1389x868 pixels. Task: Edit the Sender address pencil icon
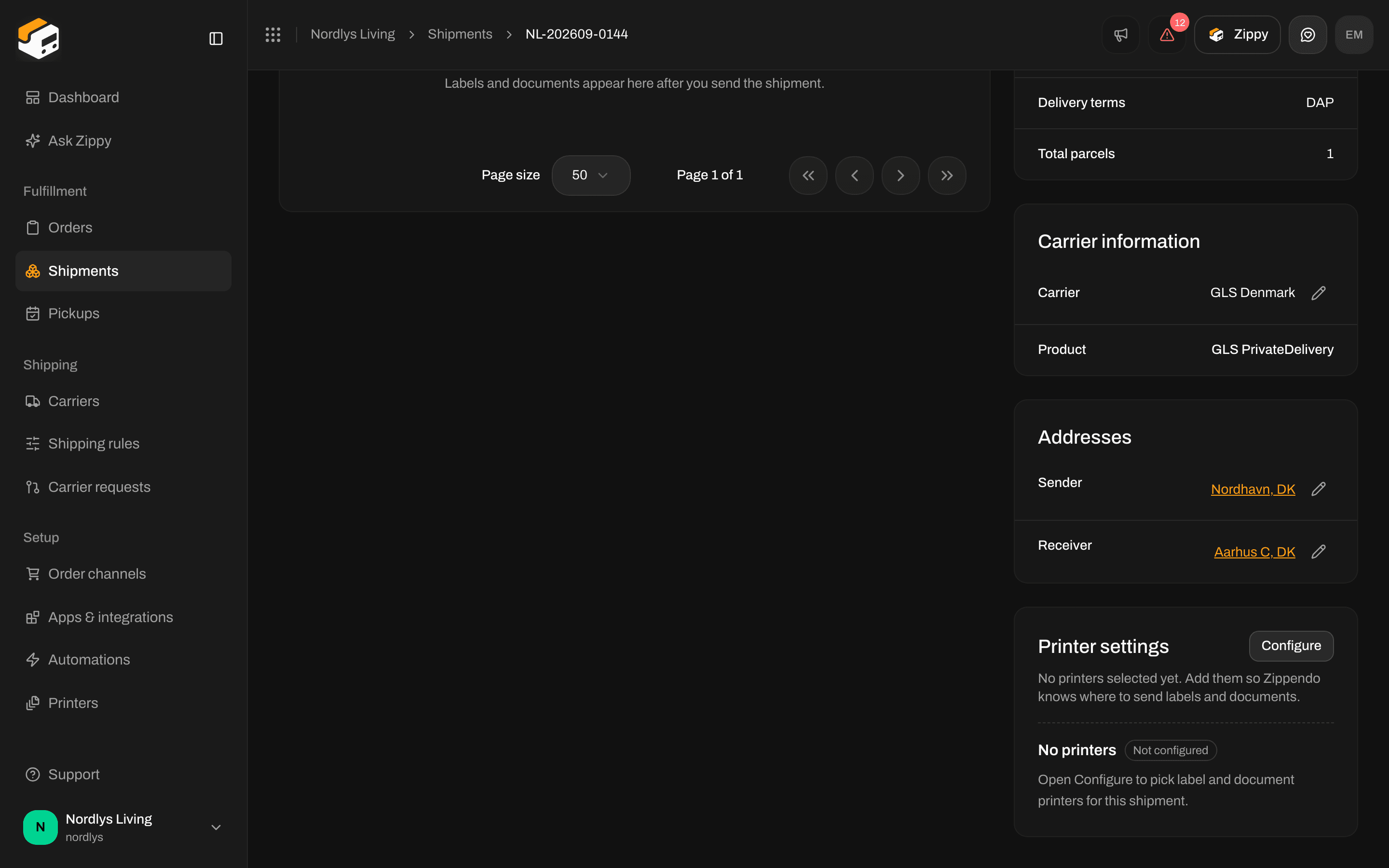1319,488
